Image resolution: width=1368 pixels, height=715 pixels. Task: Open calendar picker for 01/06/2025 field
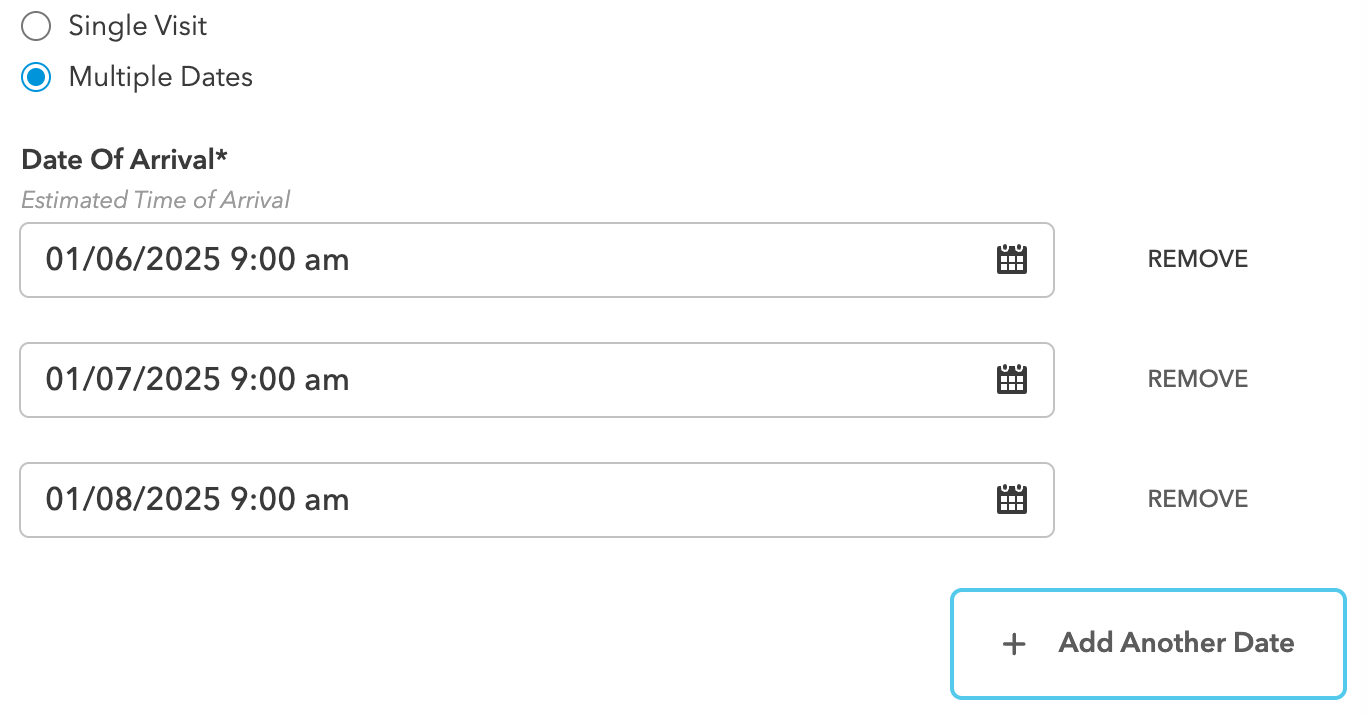click(1012, 260)
